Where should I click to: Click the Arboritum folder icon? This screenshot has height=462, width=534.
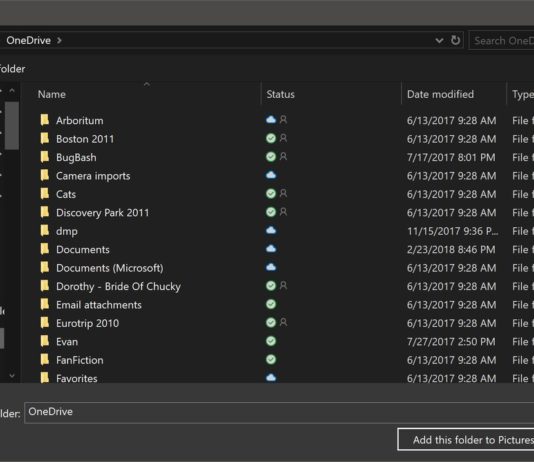click(45, 120)
